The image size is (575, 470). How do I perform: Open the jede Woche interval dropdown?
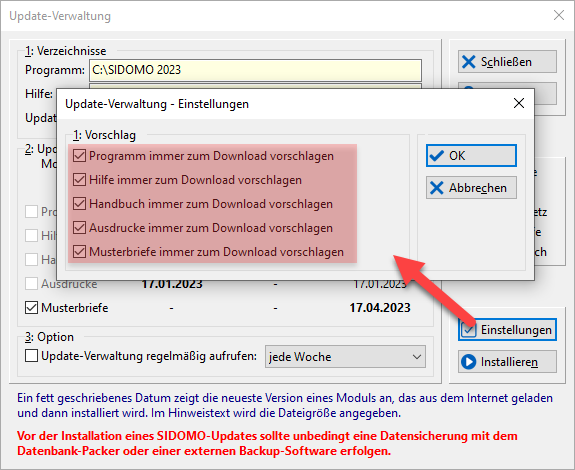pyautogui.click(x=345, y=356)
